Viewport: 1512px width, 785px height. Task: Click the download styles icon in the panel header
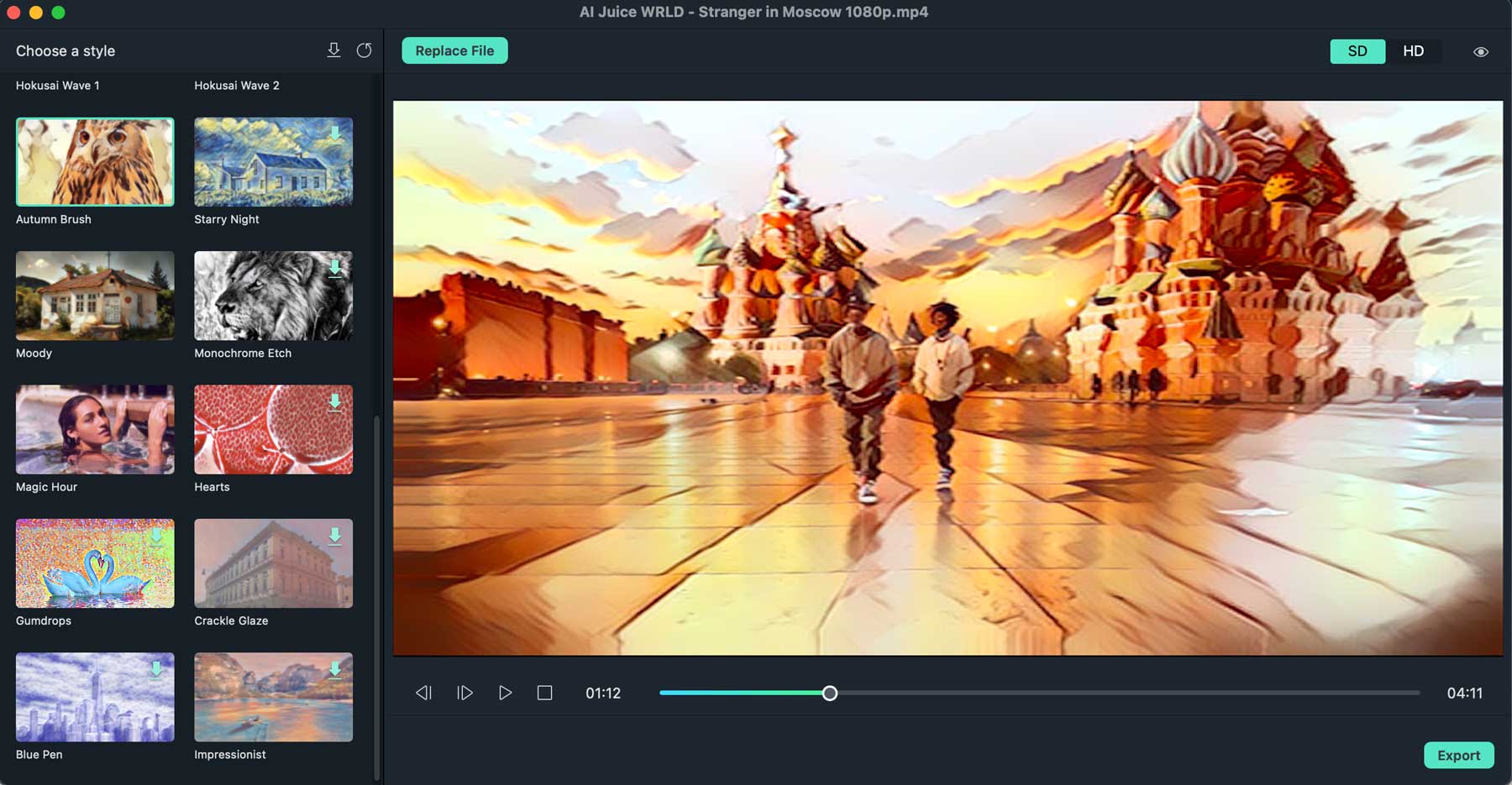coord(334,50)
